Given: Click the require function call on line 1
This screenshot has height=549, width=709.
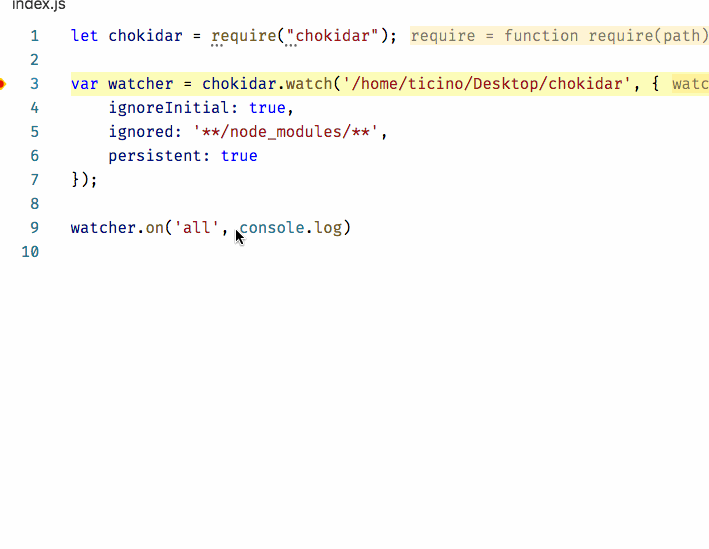Looking at the screenshot, I should click(x=244, y=36).
